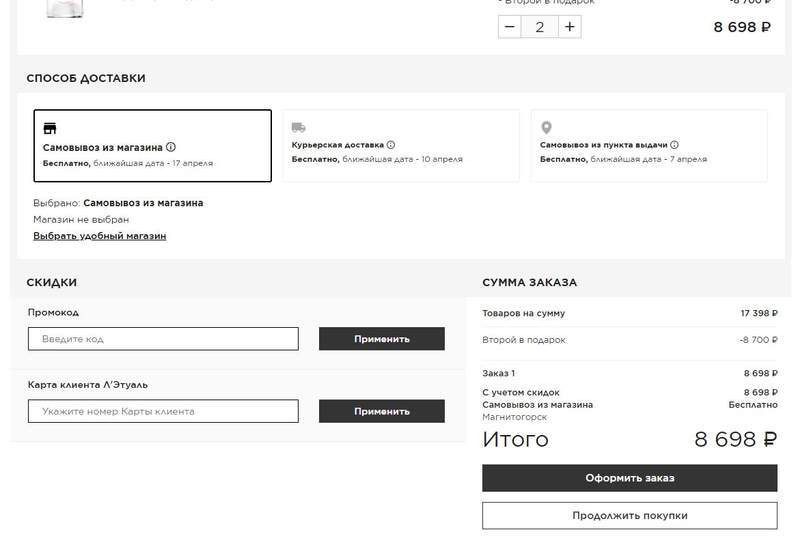811x545 pixels.
Task: Open info icon next to Самовывоз из пункта выдачи
Action: click(675, 145)
